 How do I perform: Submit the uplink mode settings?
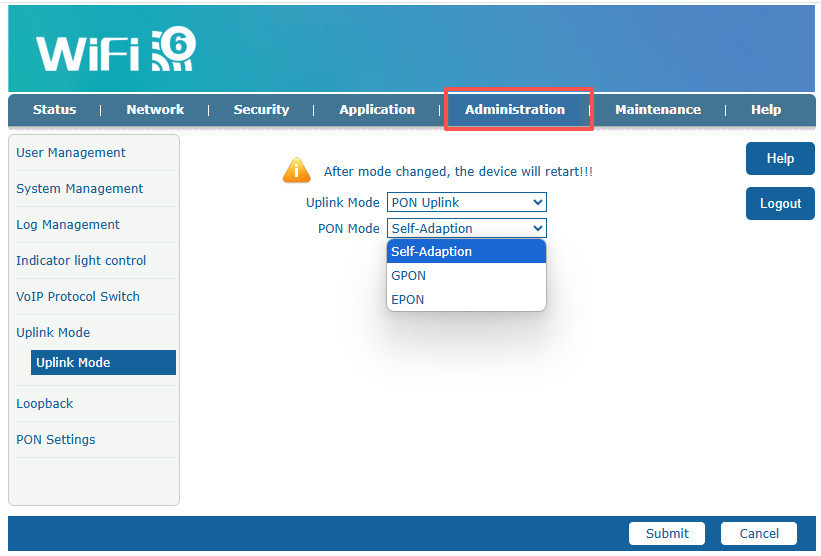[x=667, y=533]
